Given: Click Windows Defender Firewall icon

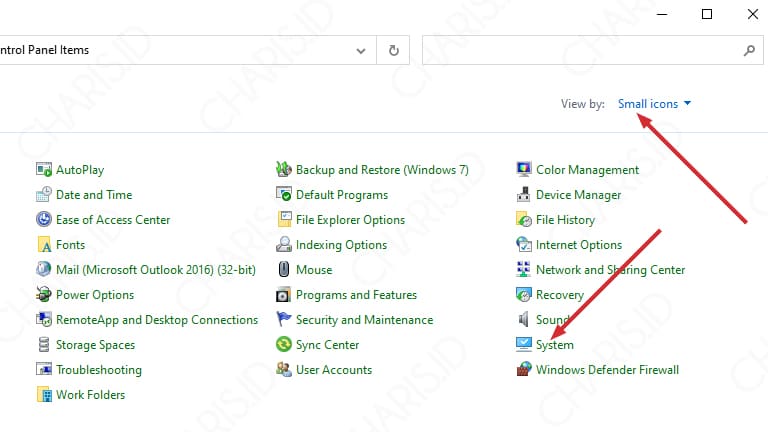Looking at the screenshot, I should coord(524,370).
